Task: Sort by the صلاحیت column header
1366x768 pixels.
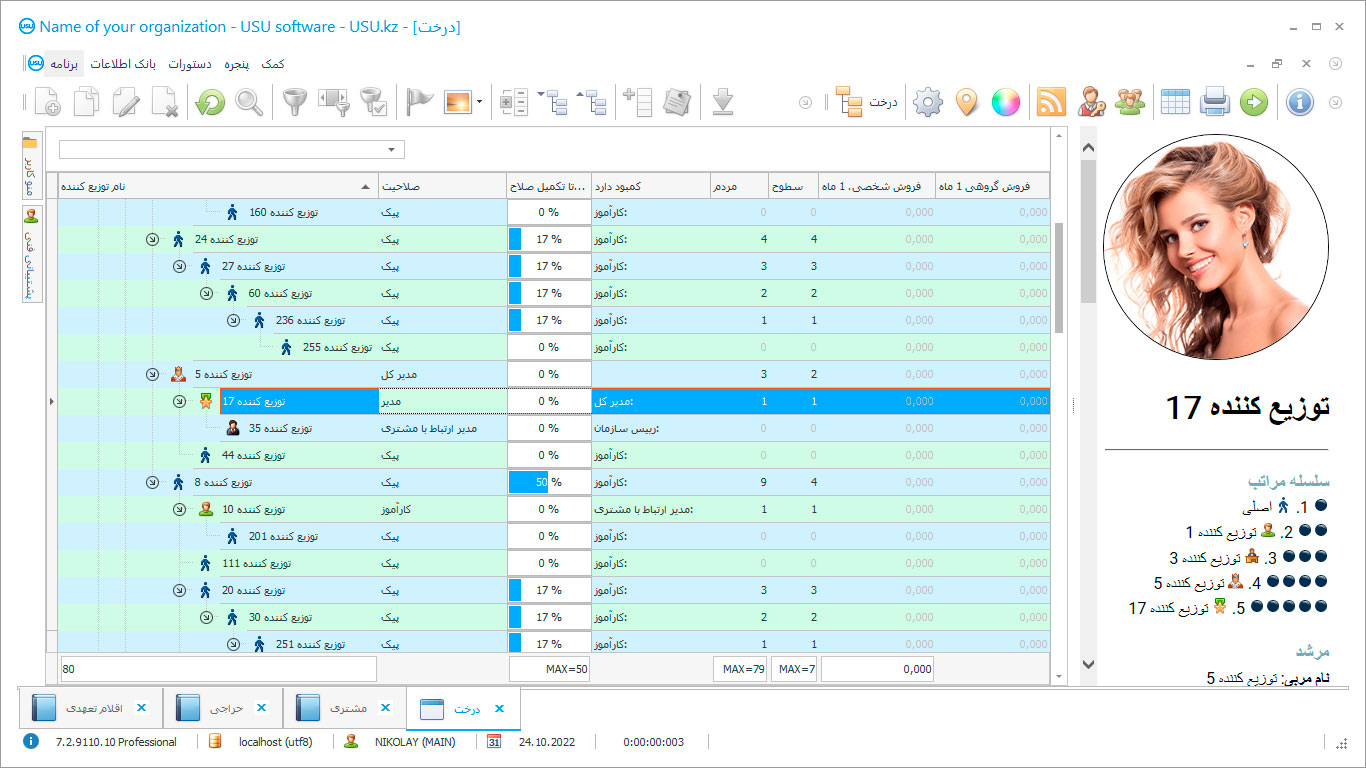Action: click(x=442, y=186)
